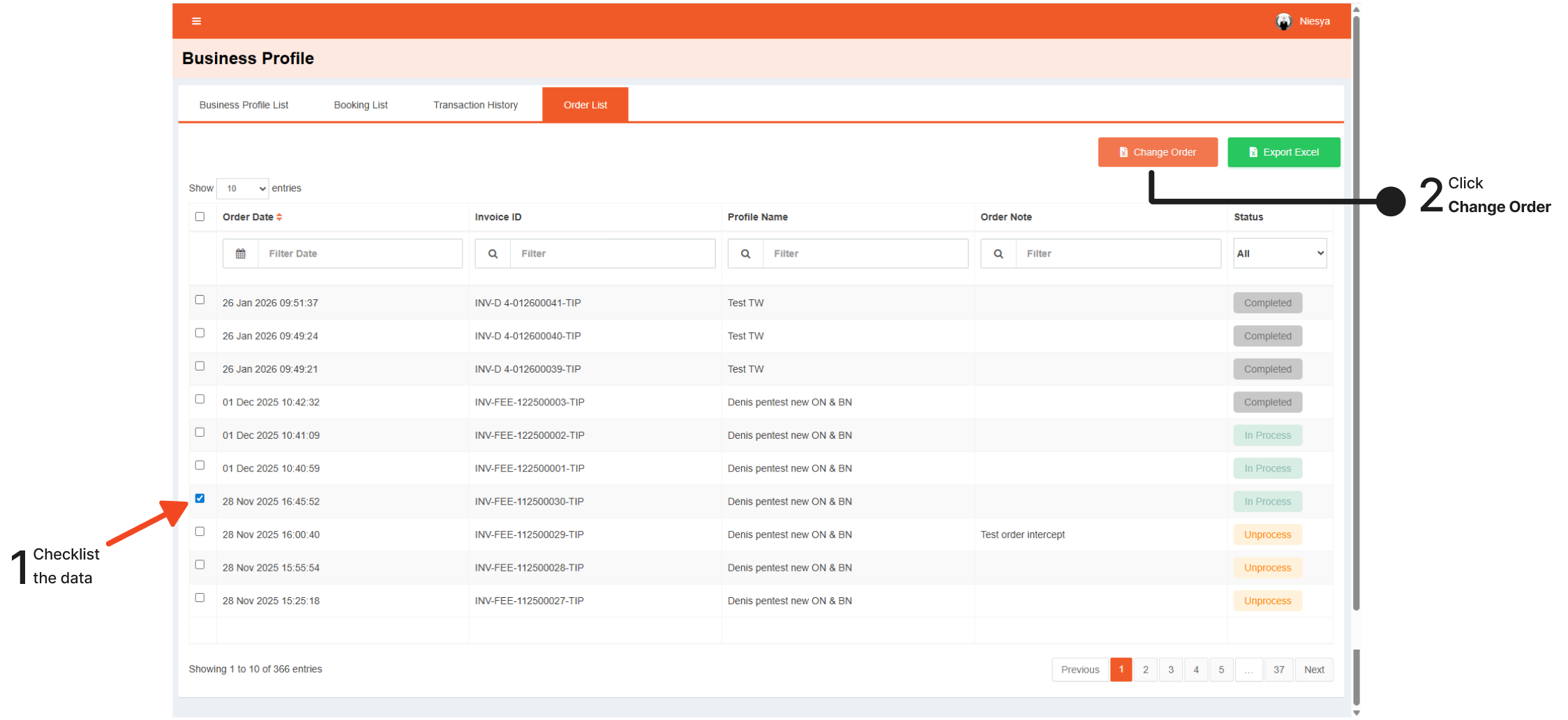The width and height of the screenshot is (1568, 720).
Task: Uncheck the 28 Nov 2025 16:45:52 order
Action: tap(200, 498)
